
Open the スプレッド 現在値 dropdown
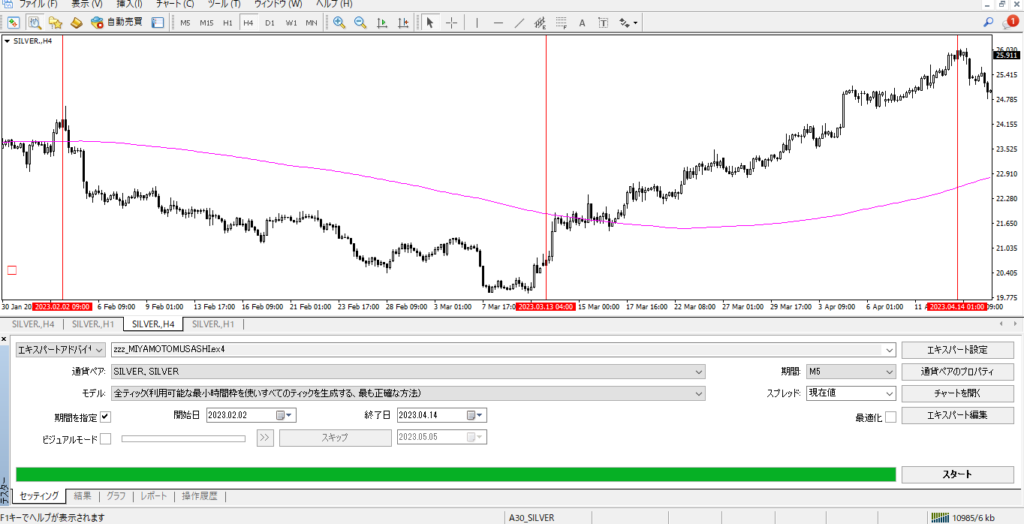coord(849,394)
